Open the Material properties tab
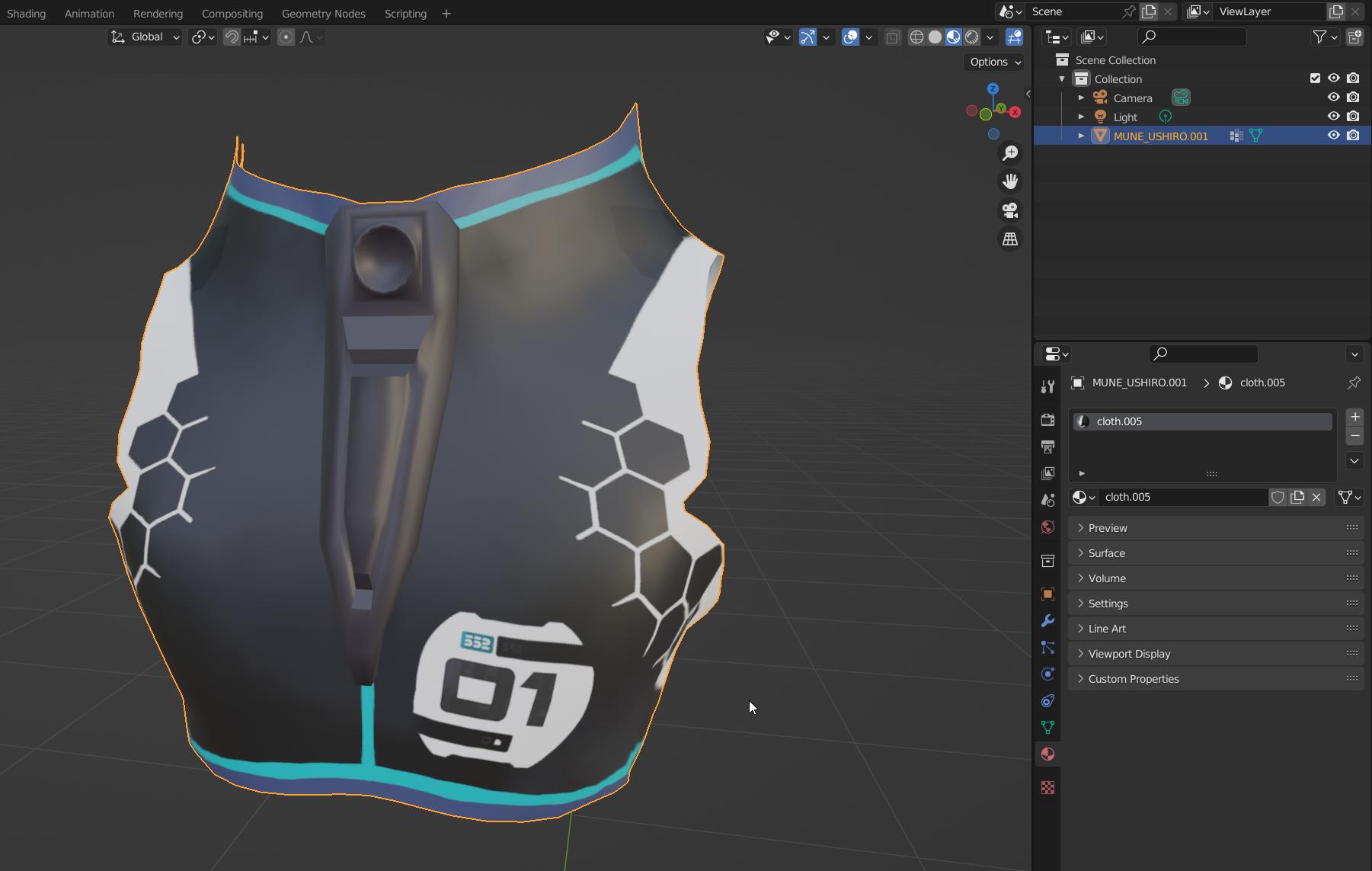Image resolution: width=1372 pixels, height=871 pixels. [x=1047, y=754]
